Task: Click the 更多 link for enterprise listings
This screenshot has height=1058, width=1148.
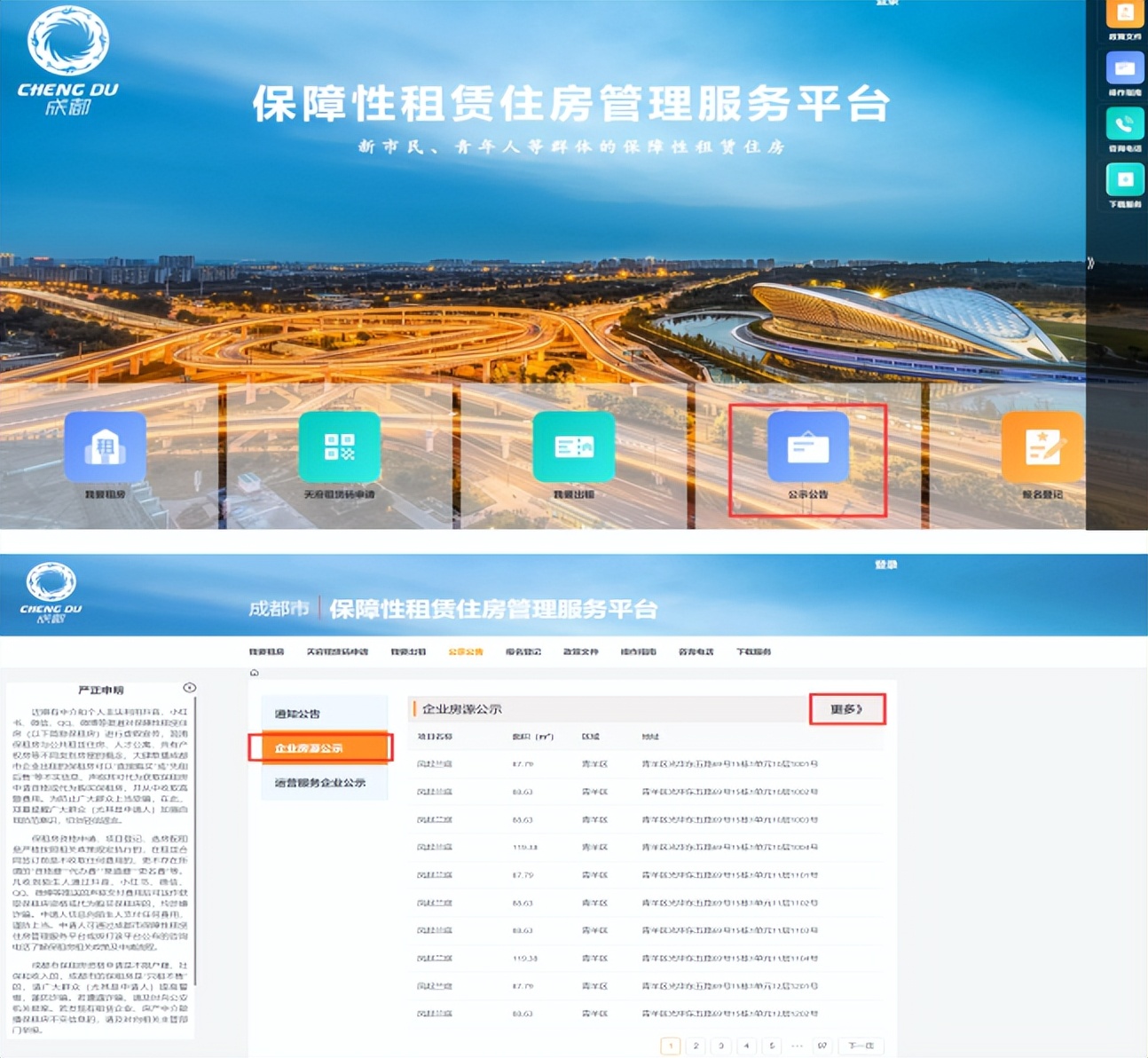Action: point(846,710)
